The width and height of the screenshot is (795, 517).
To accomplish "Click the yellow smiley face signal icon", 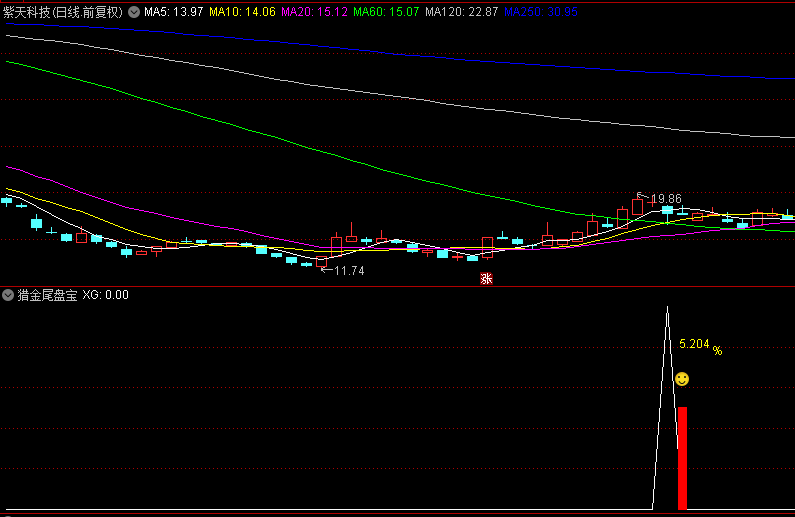I will (x=682, y=379).
